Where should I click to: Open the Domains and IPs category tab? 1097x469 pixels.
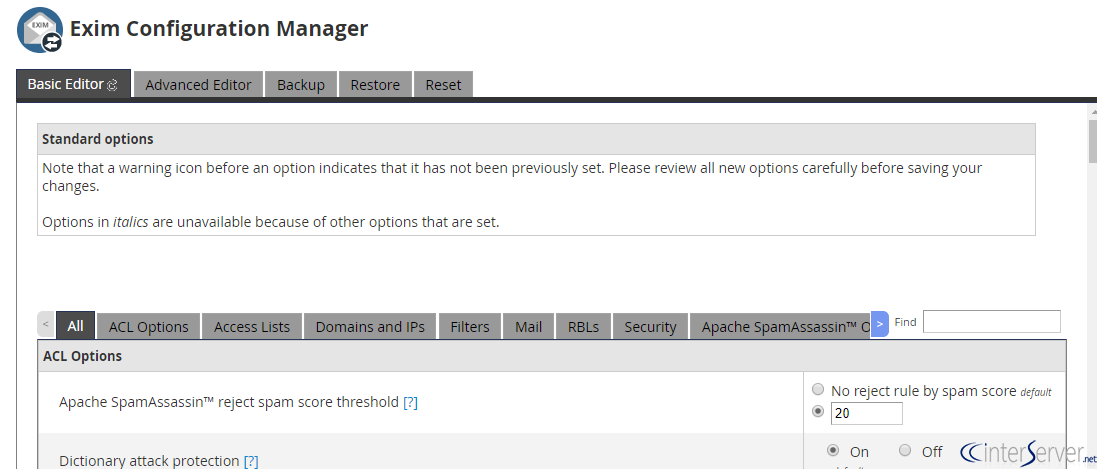[370, 327]
